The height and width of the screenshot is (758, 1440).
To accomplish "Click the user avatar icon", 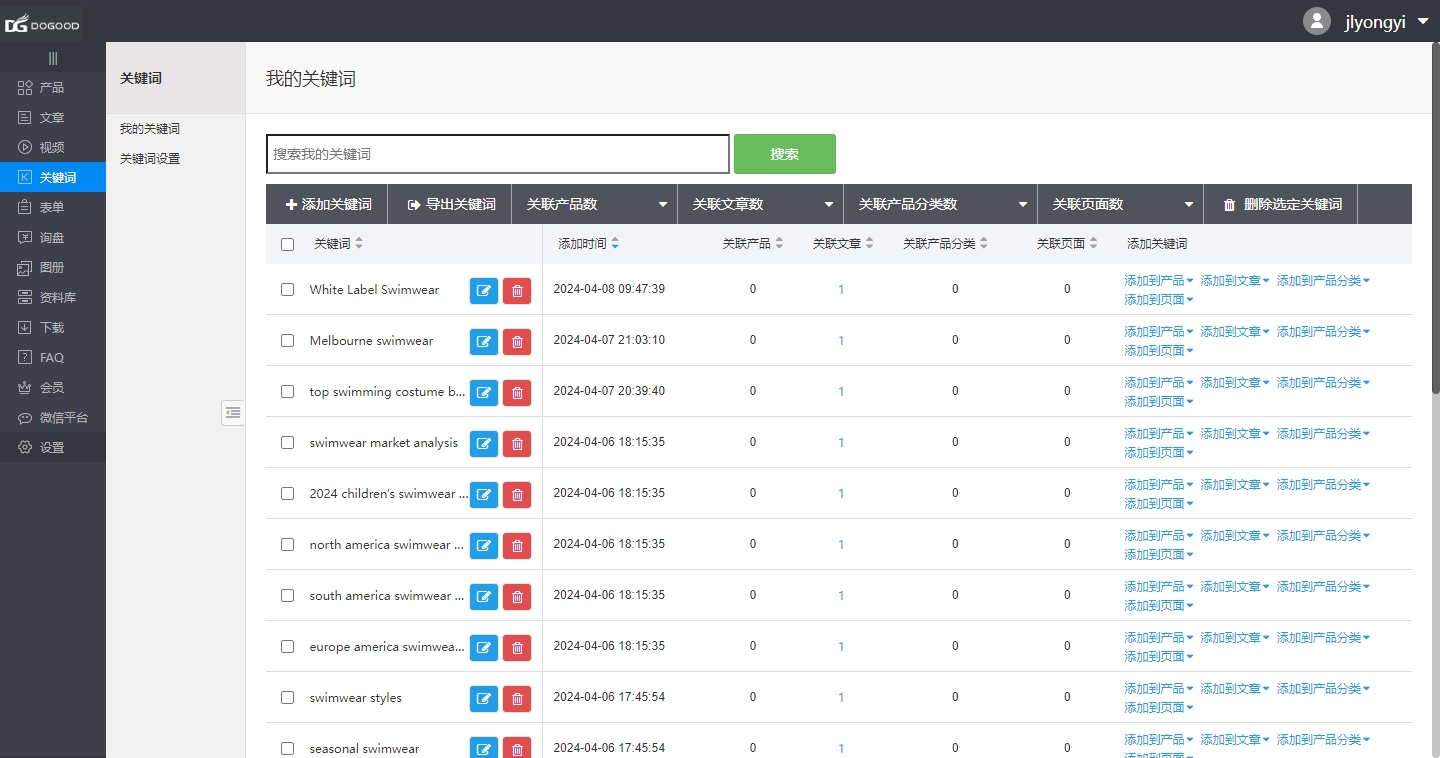I will pos(1317,21).
